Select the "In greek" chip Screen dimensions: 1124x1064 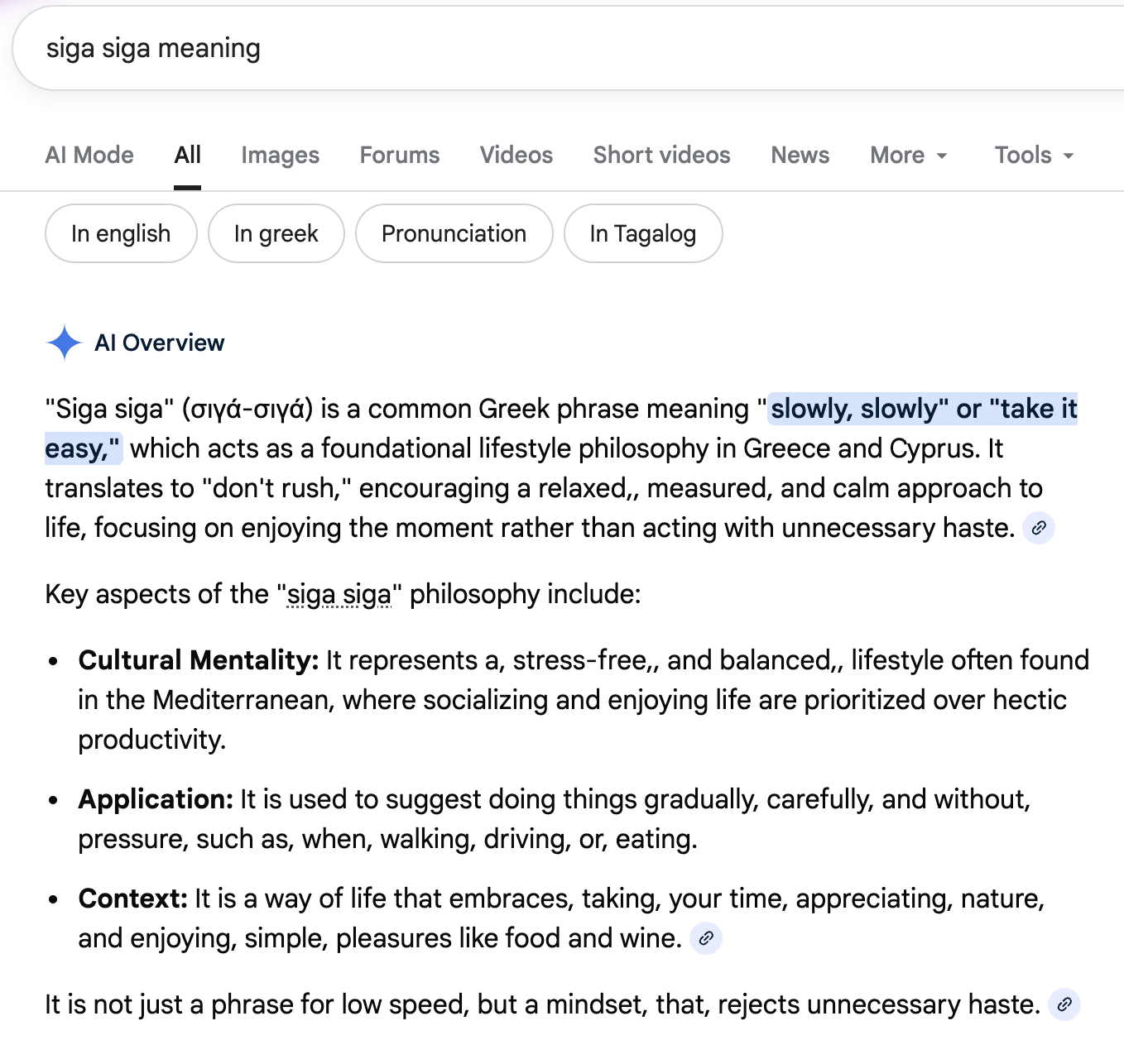(276, 234)
